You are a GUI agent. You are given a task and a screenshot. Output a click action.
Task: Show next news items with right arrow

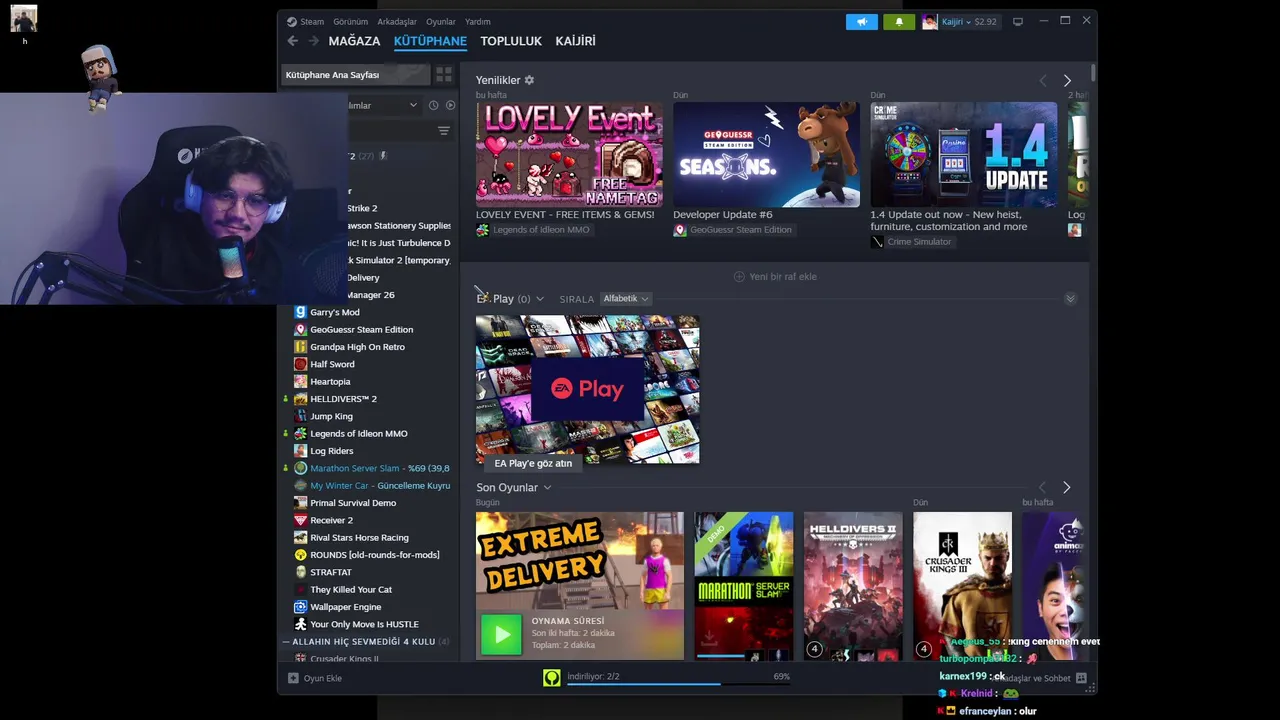1067,80
